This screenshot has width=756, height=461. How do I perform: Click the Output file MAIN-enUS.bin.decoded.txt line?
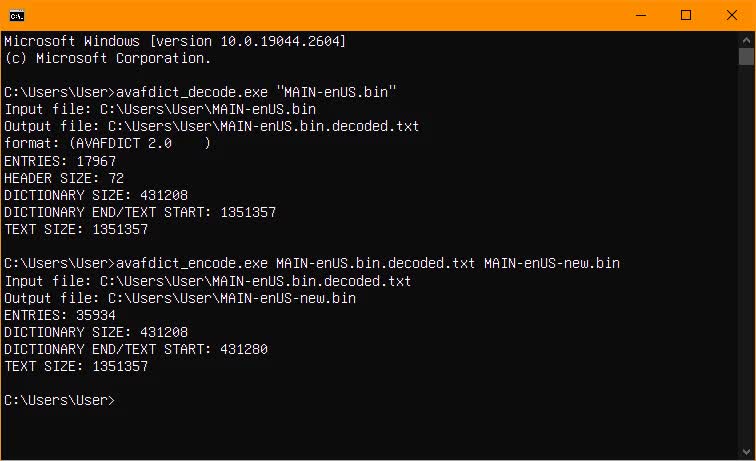coord(212,126)
